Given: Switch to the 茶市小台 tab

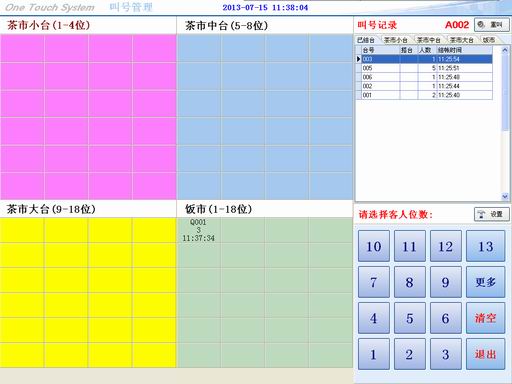Looking at the screenshot, I should [x=396, y=40].
